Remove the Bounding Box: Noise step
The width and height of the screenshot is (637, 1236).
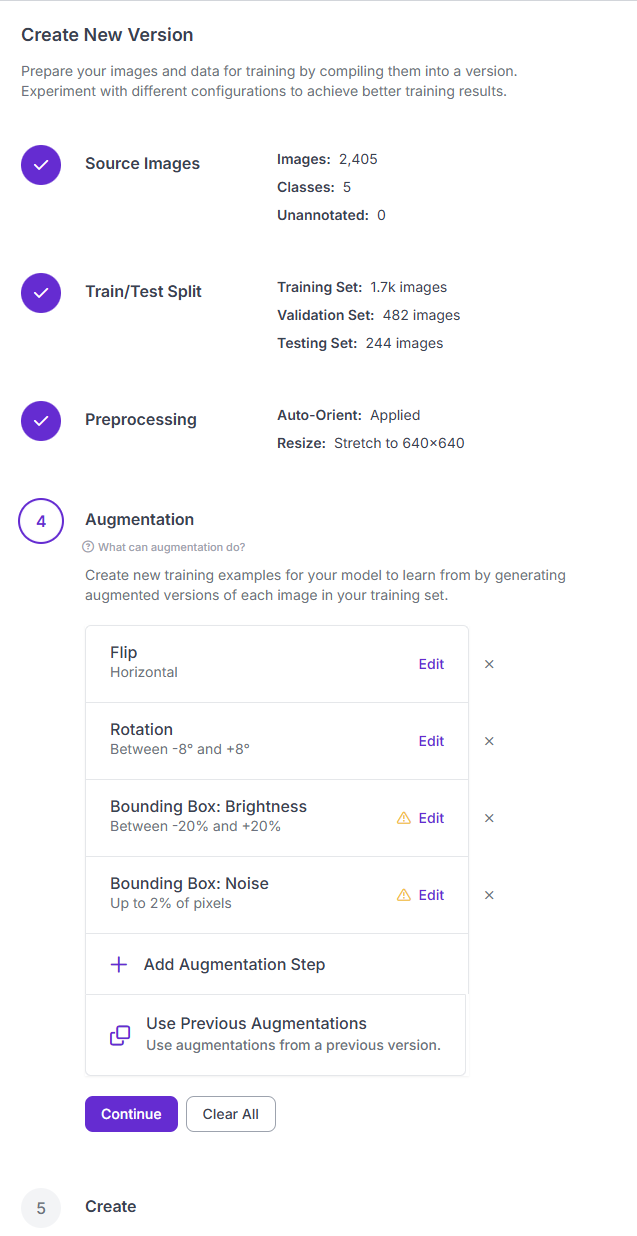click(489, 895)
